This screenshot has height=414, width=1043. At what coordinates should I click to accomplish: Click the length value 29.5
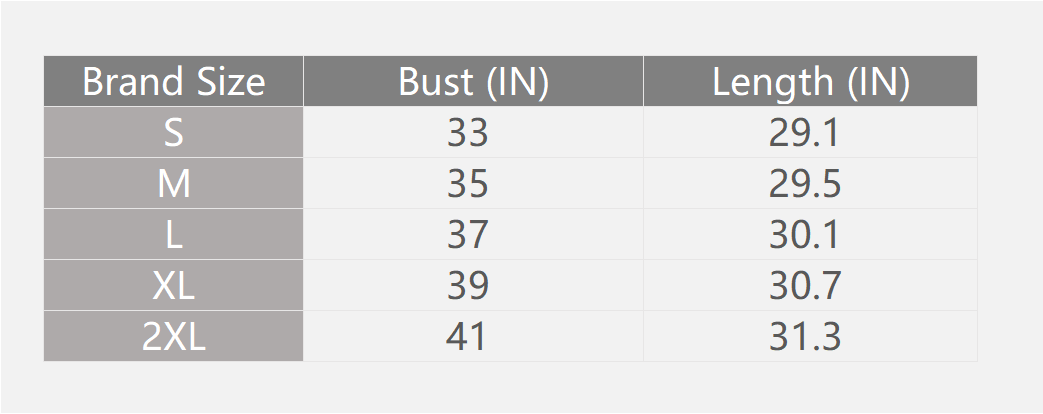pyautogui.click(x=805, y=184)
